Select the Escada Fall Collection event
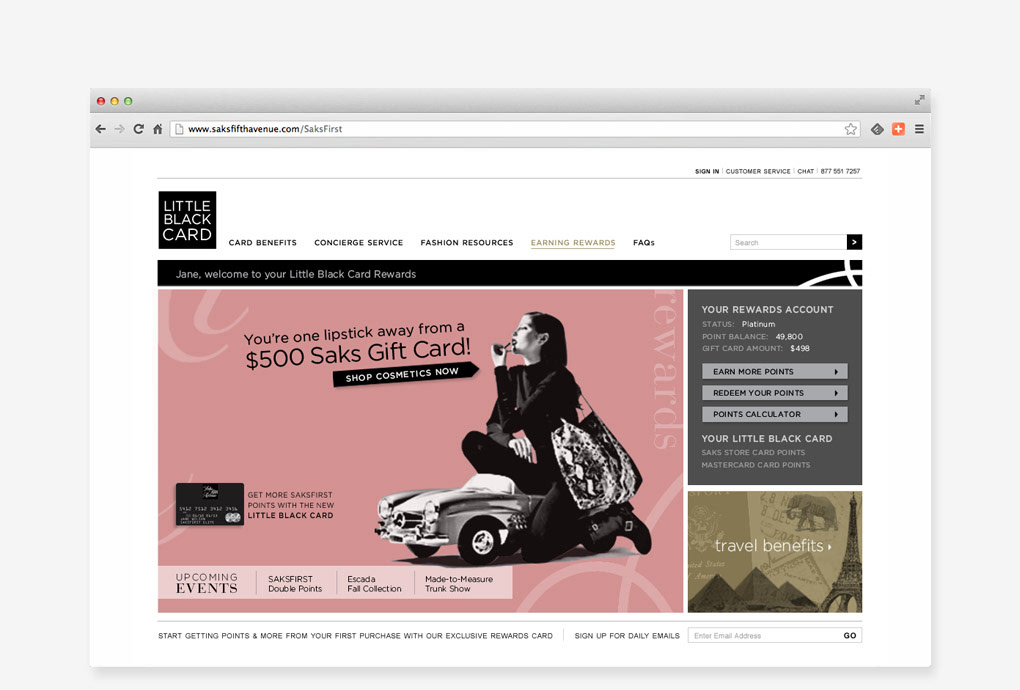 pyautogui.click(x=374, y=583)
